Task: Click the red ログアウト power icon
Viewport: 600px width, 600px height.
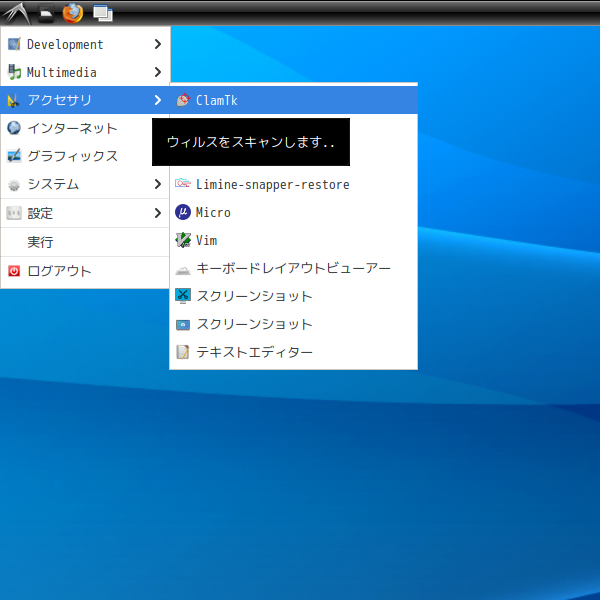Action: pos(14,271)
